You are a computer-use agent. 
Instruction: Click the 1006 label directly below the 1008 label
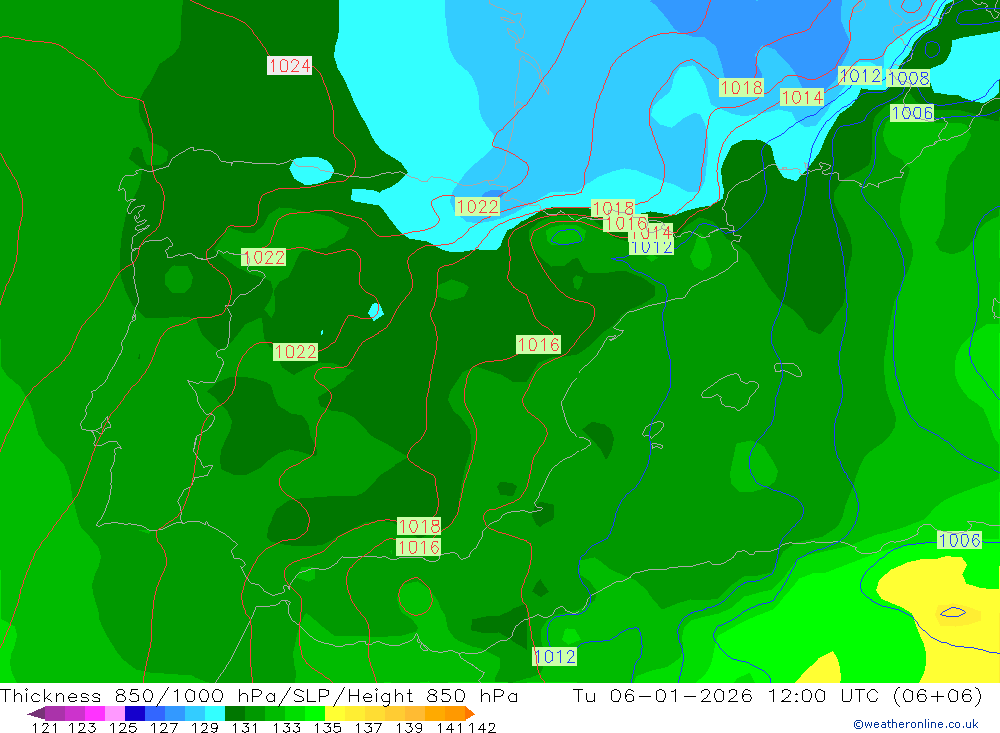point(912,114)
